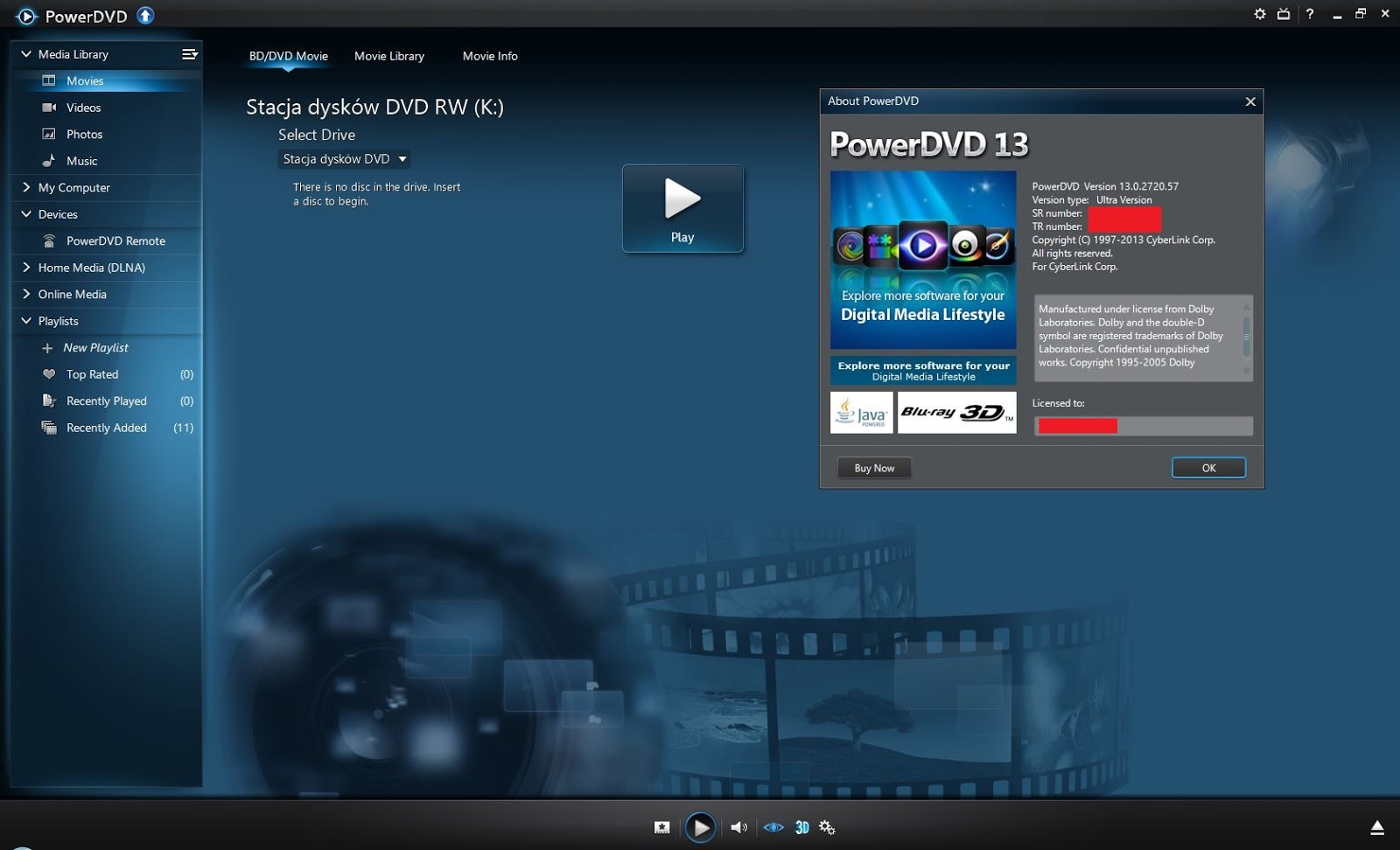1400x850 pixels.
Task: Click the 'Version type: Ultra Version' text
Action: [x=1092, y=199]
